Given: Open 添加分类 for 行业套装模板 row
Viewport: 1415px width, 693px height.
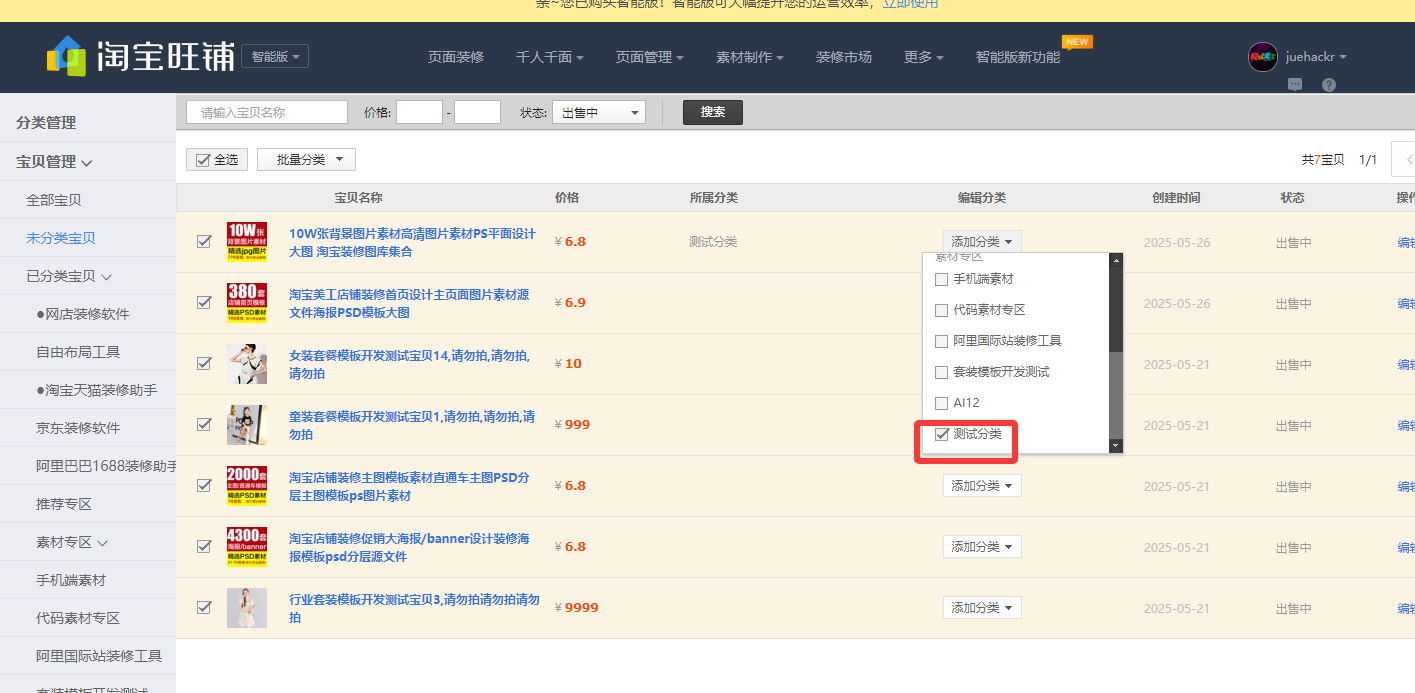Looking at the screenshot, I should [x=982, y=608].
